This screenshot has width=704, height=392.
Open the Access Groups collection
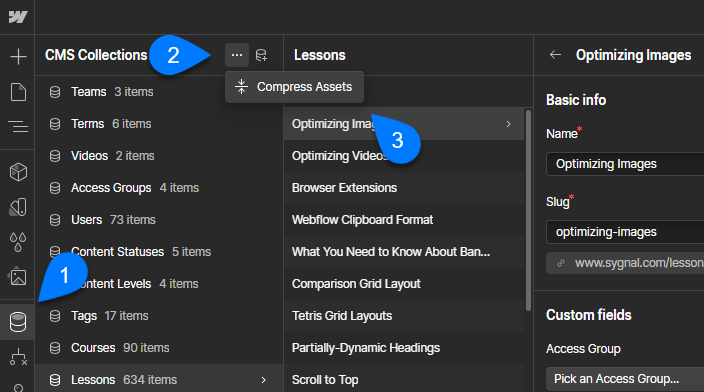pos(159,188)
